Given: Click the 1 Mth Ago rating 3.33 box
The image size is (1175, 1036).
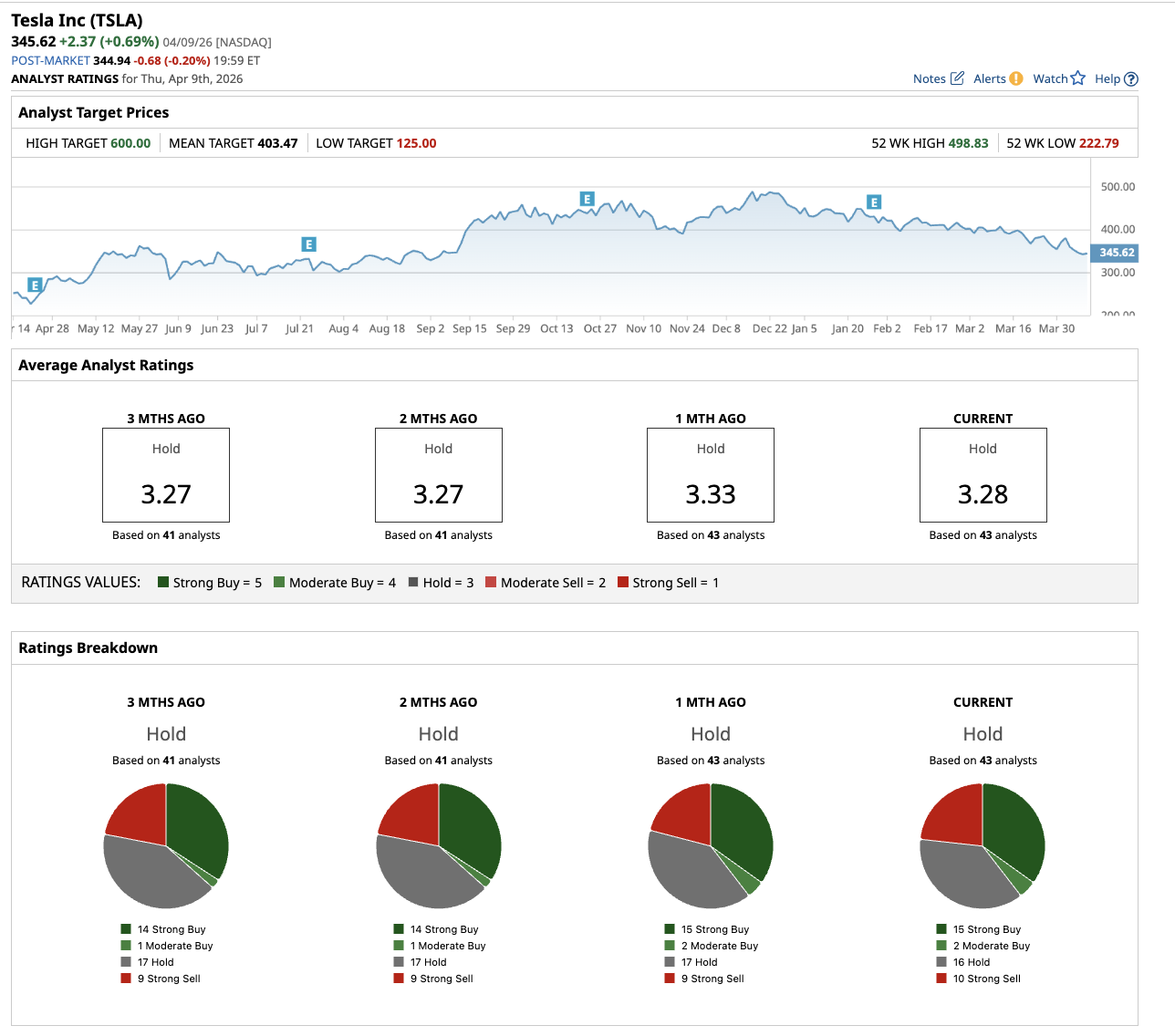Looking at the screenshot, I should [x=711, y=475].
